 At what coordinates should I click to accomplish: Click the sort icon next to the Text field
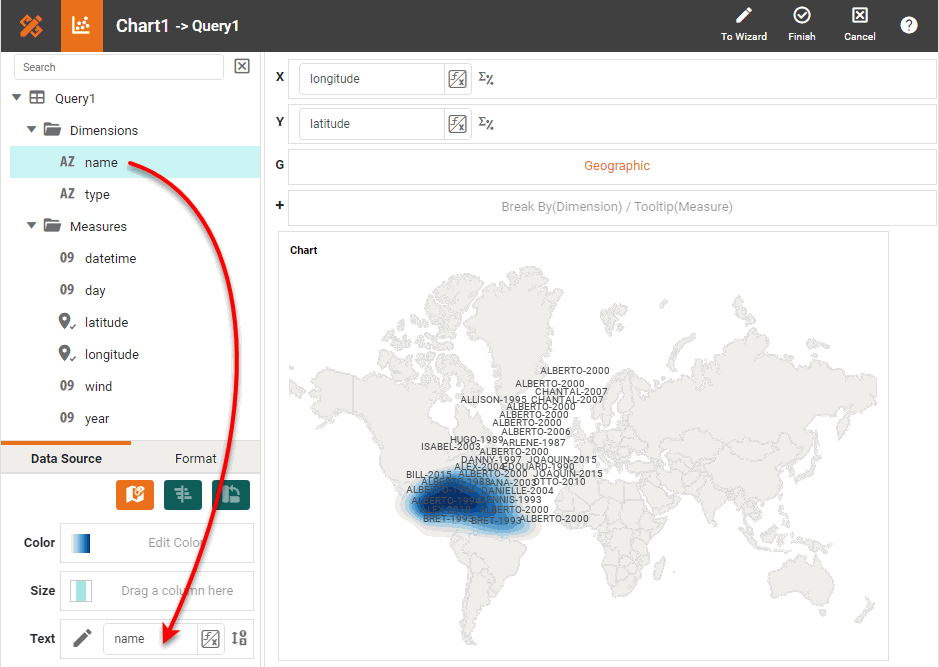point(239,638)
